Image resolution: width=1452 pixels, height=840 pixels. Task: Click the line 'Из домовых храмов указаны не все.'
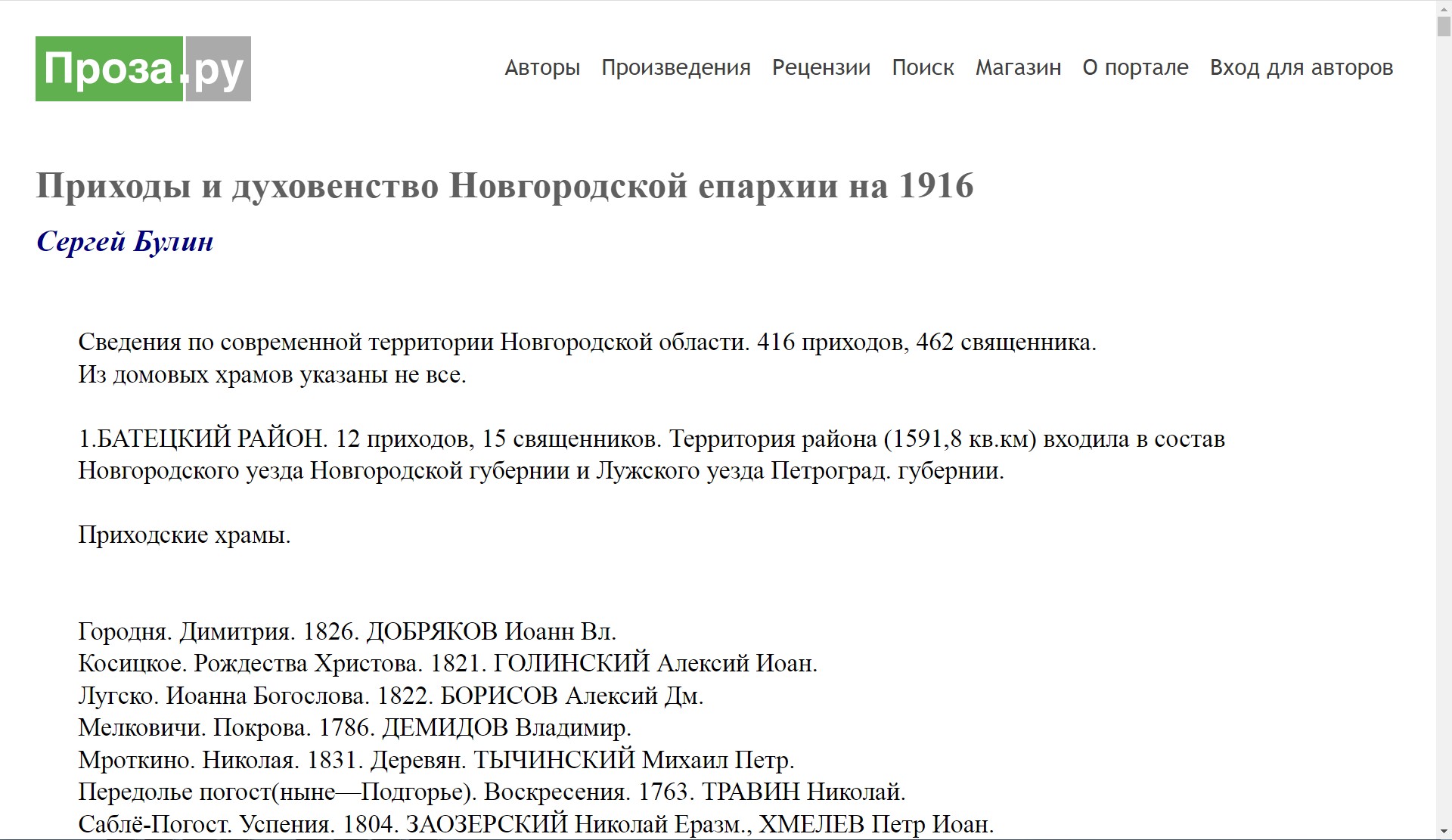click(x=272, y=374)
